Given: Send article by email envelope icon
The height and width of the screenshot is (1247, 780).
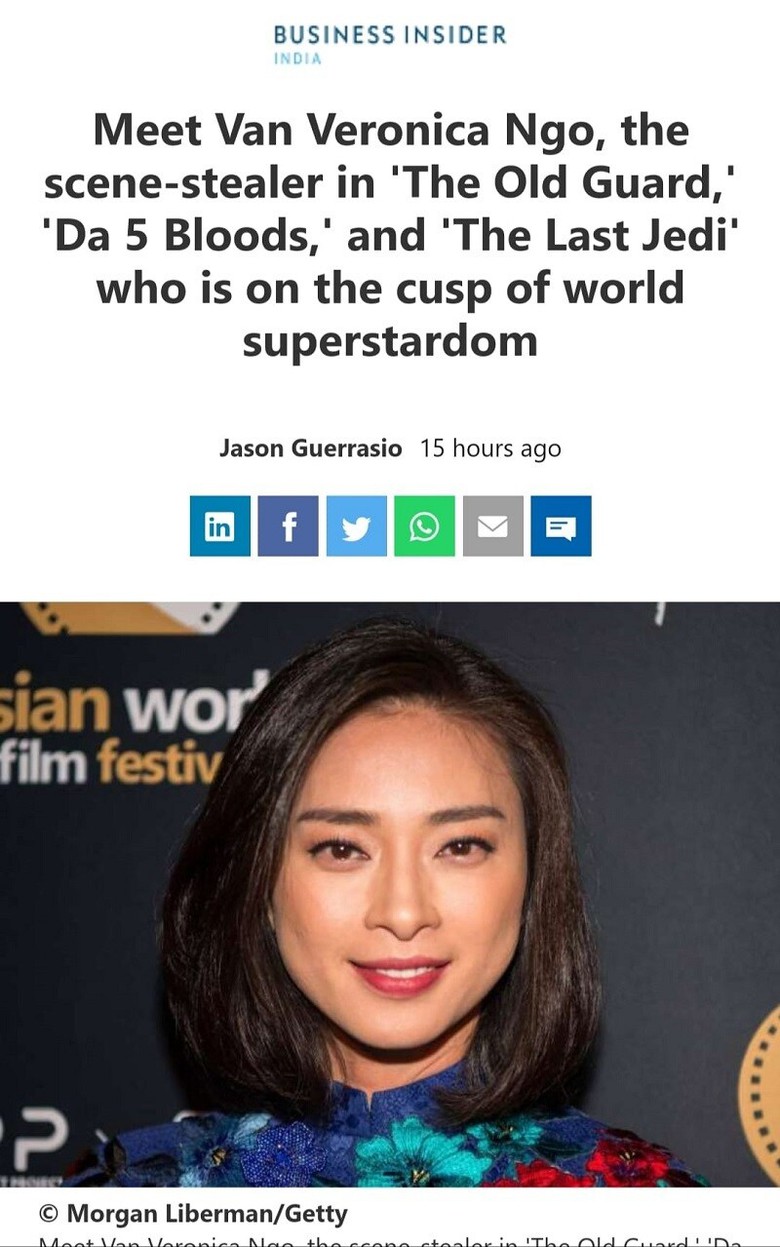Looking at the screenshot, I should point(493,526).
